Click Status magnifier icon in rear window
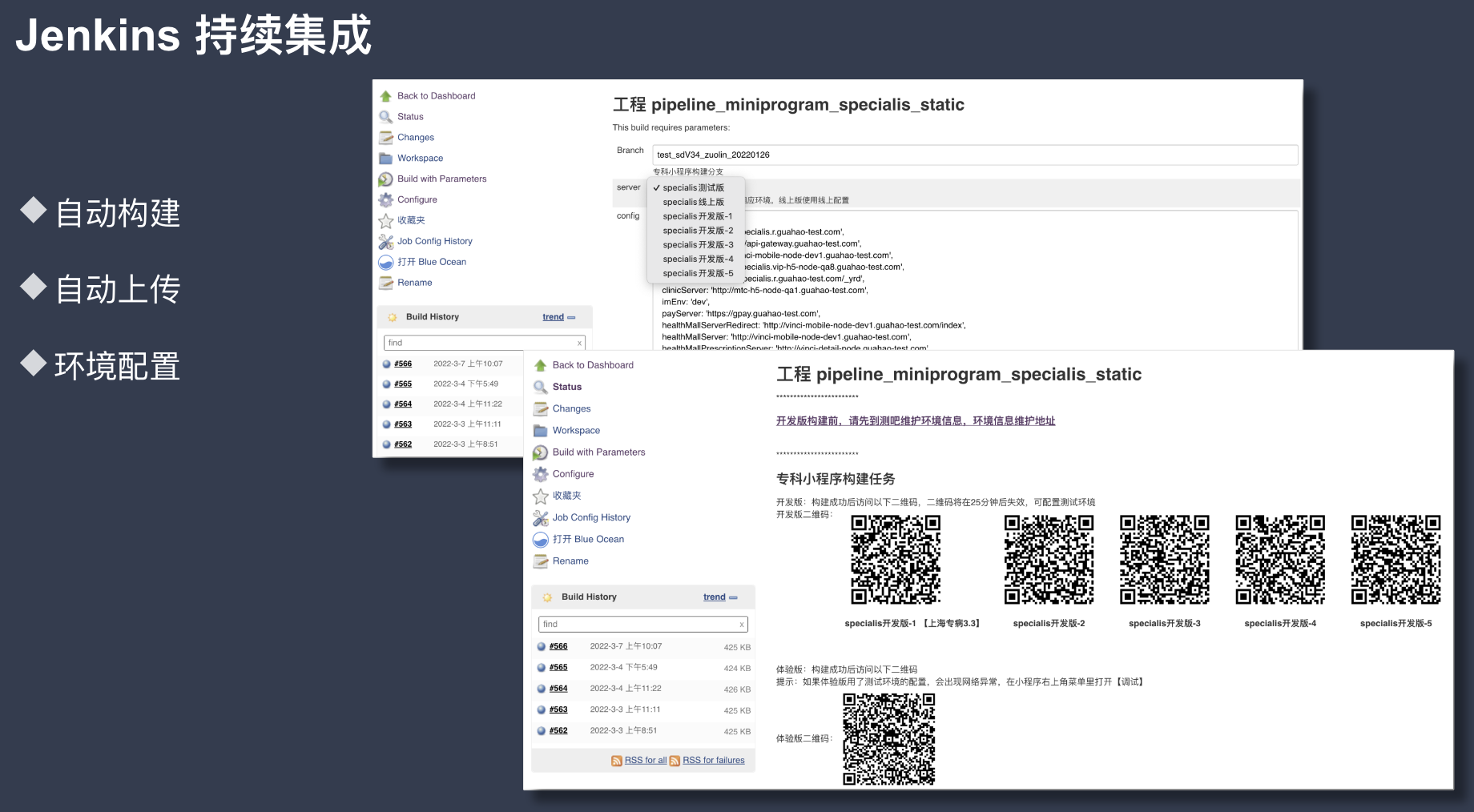The width and height of the screenshot is (1474, 812). tap(385, 117)
